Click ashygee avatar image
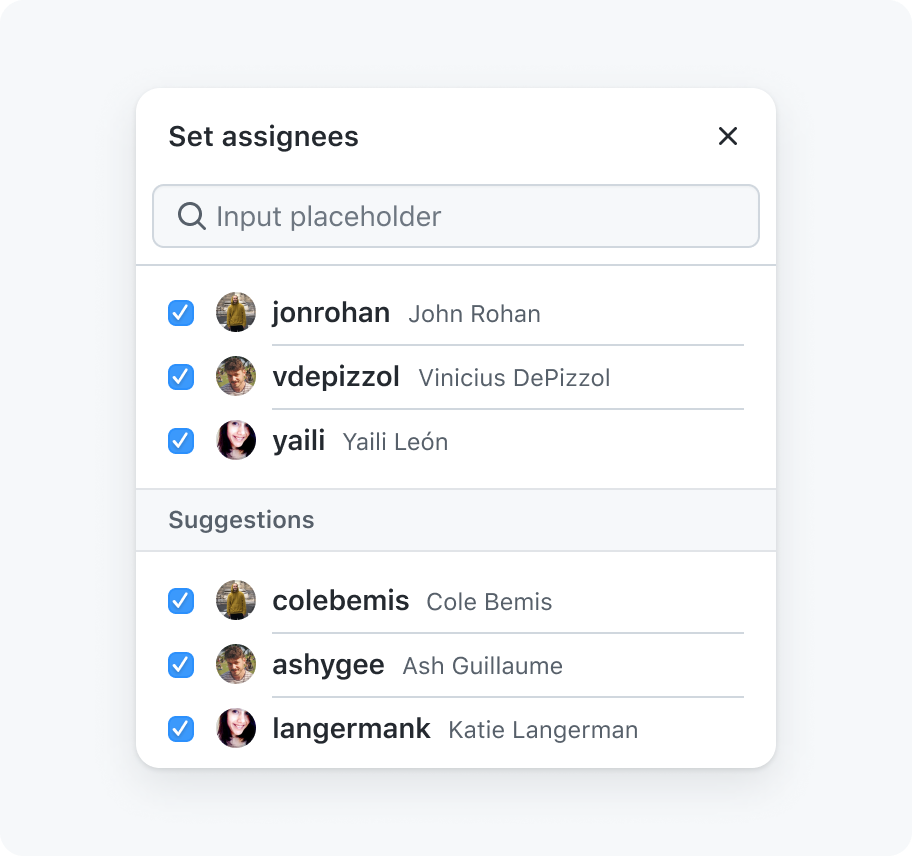Screen dimensions: 912x856 [x=236, y=664]
